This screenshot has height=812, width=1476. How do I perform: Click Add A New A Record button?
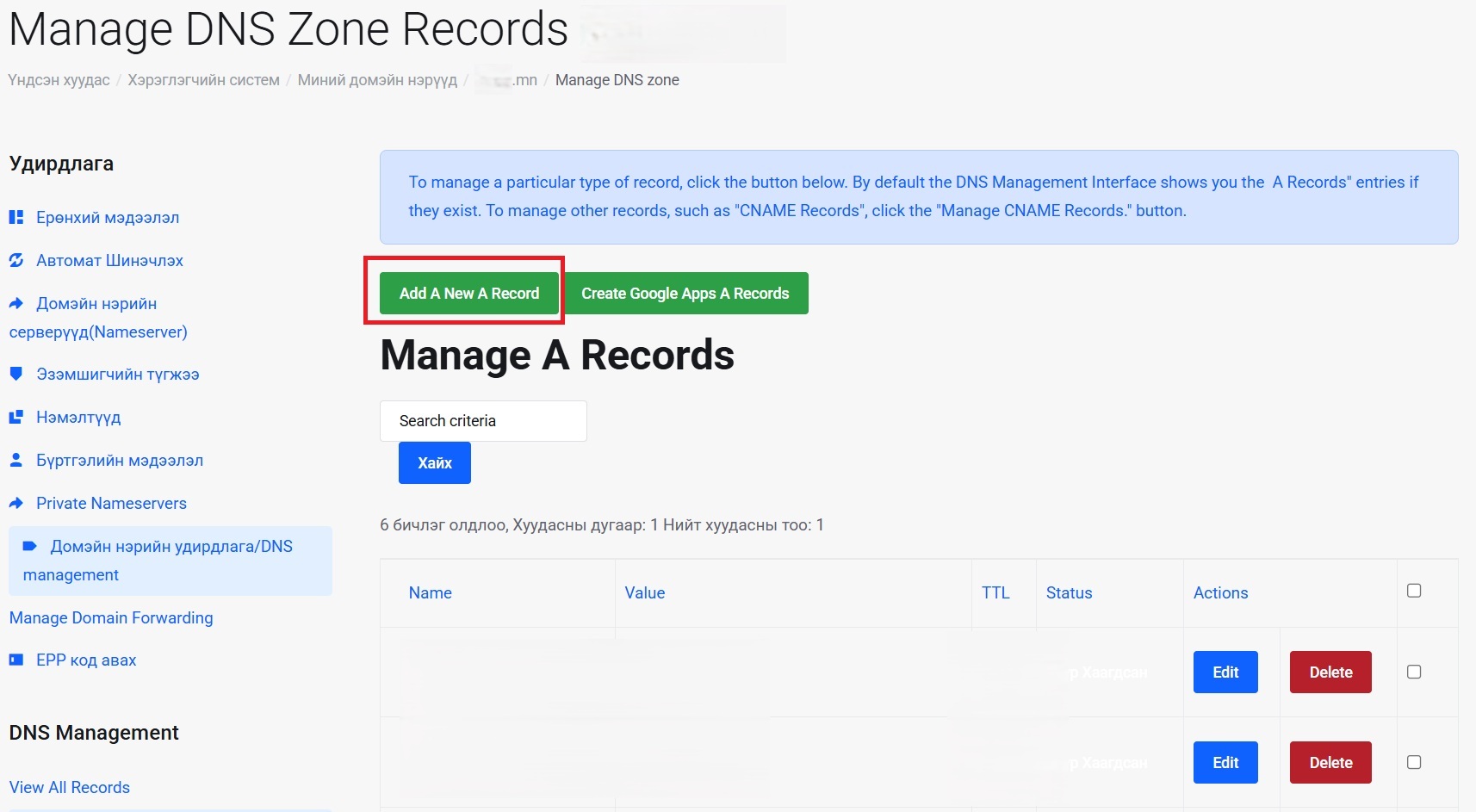469,294
